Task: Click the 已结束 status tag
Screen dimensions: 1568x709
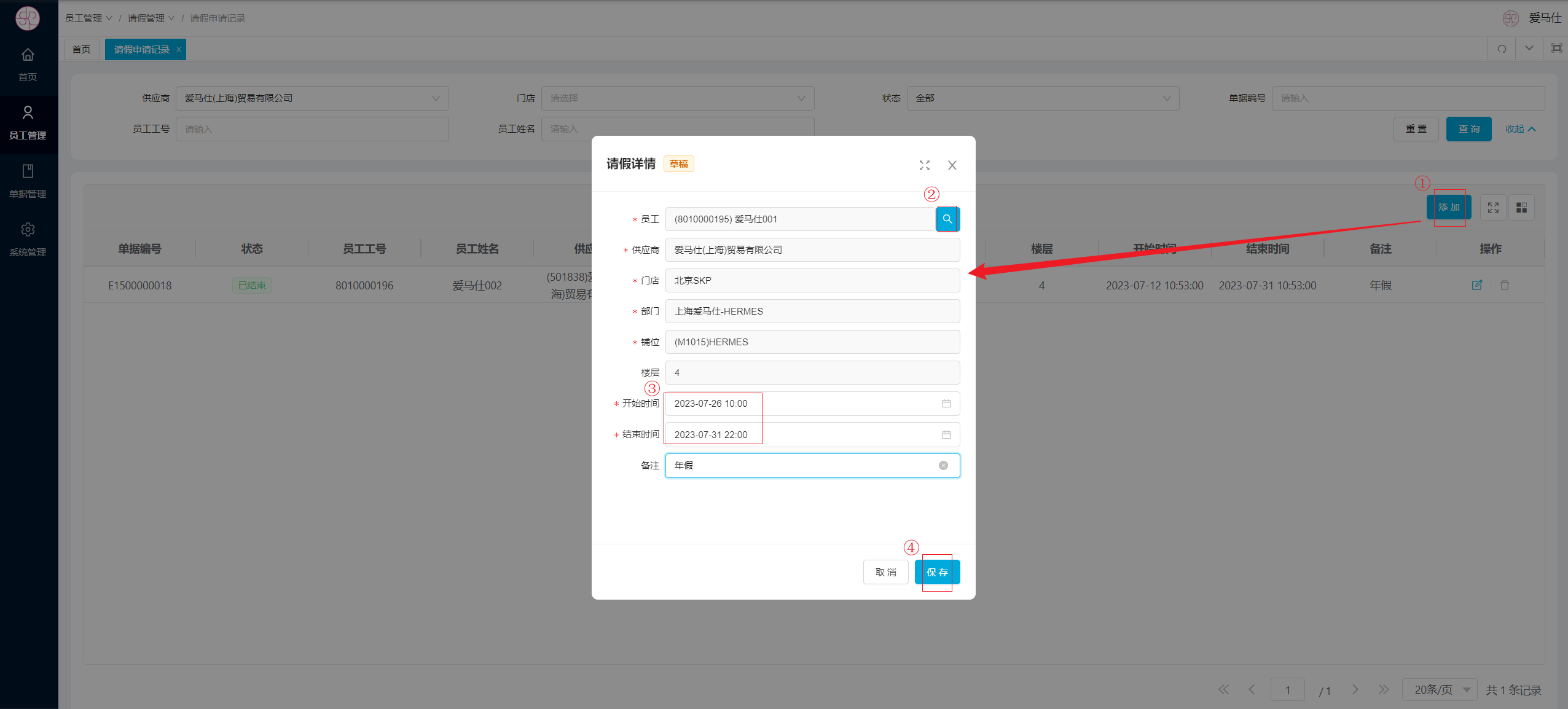Action: click(x=252, y=286)
